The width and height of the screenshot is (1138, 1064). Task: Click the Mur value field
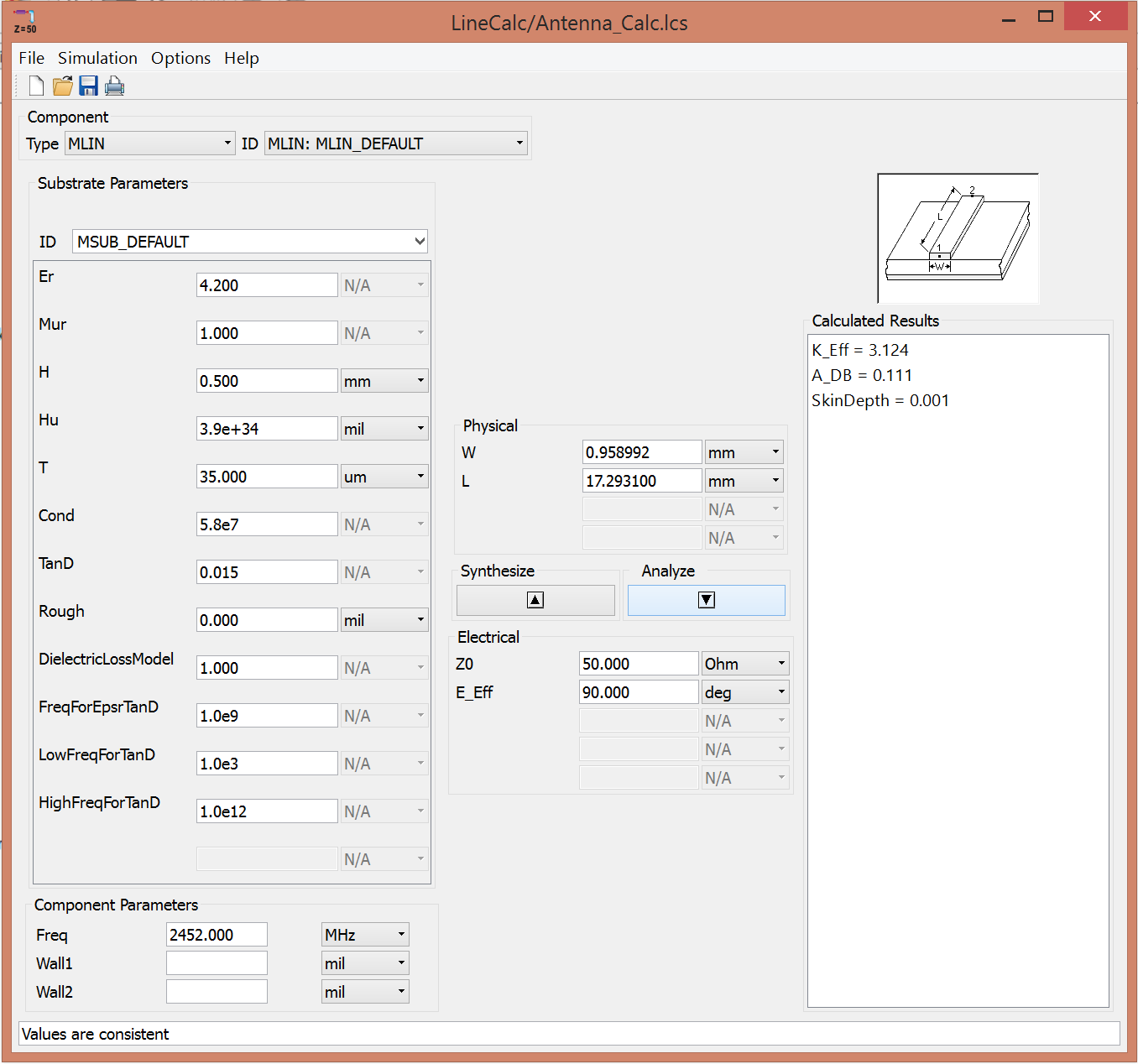click(267, 333)
